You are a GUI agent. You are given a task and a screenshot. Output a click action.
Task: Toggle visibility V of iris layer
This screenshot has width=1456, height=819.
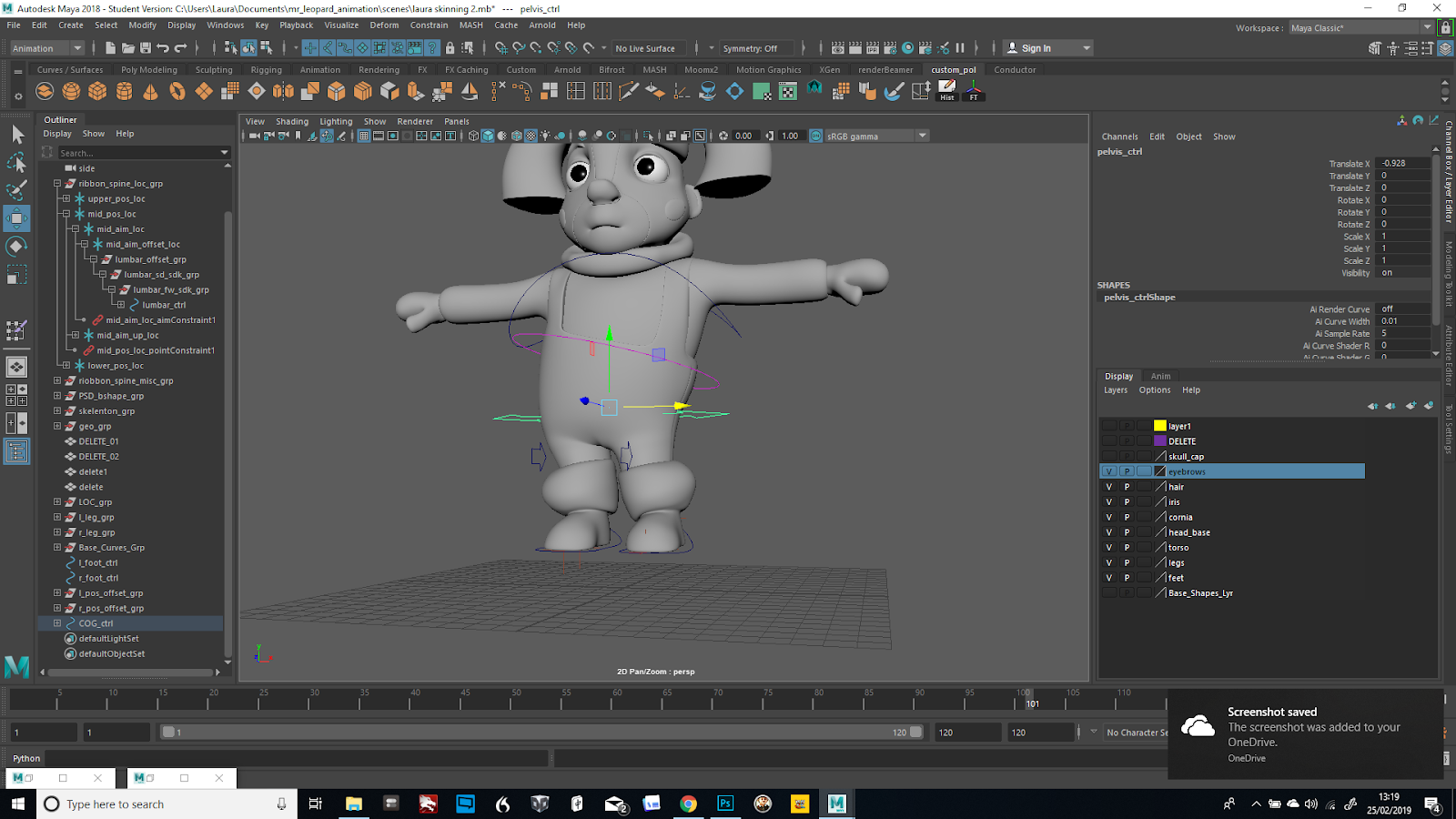pyautogui.click(x=1108, y=502)
